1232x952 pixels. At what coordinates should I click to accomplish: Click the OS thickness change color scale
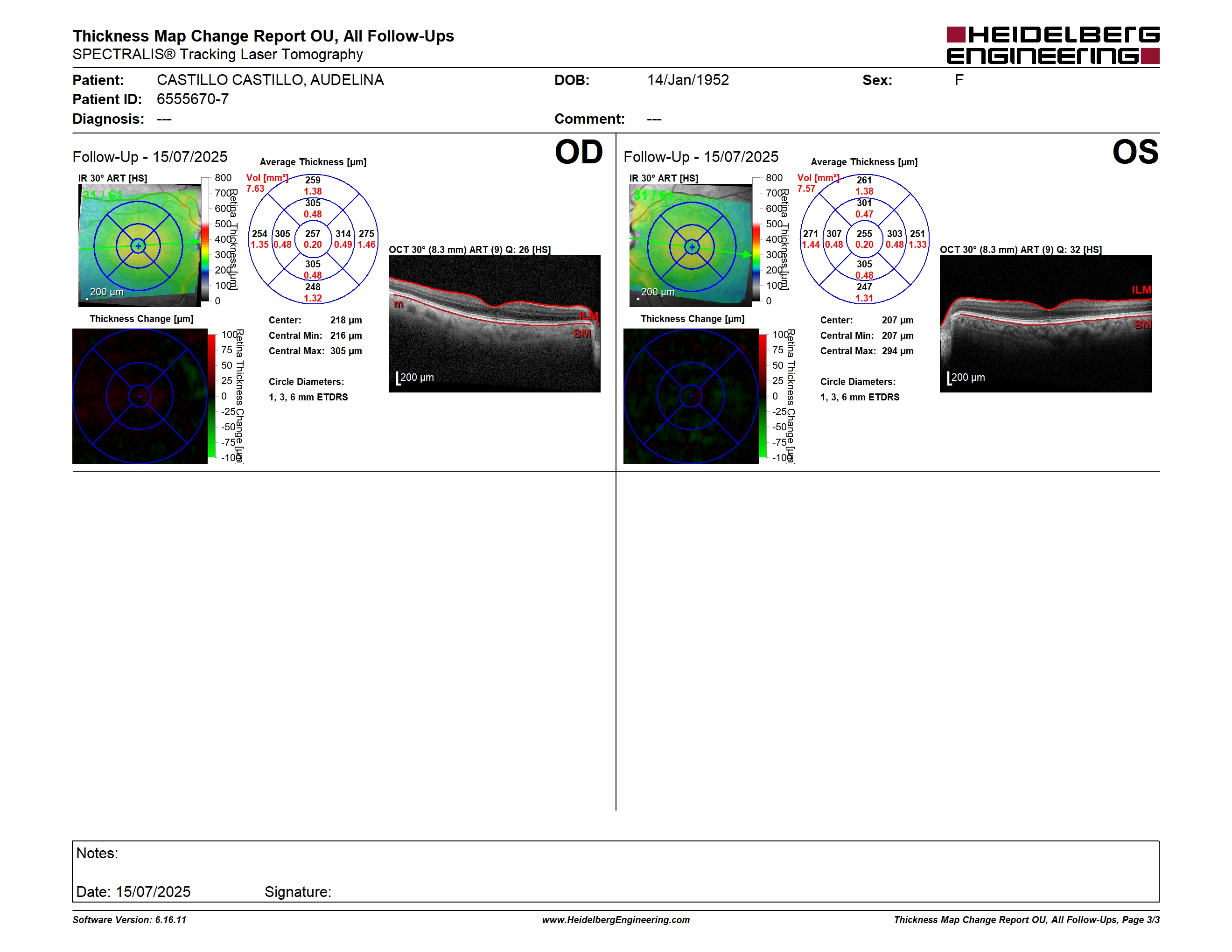(763, 396)
